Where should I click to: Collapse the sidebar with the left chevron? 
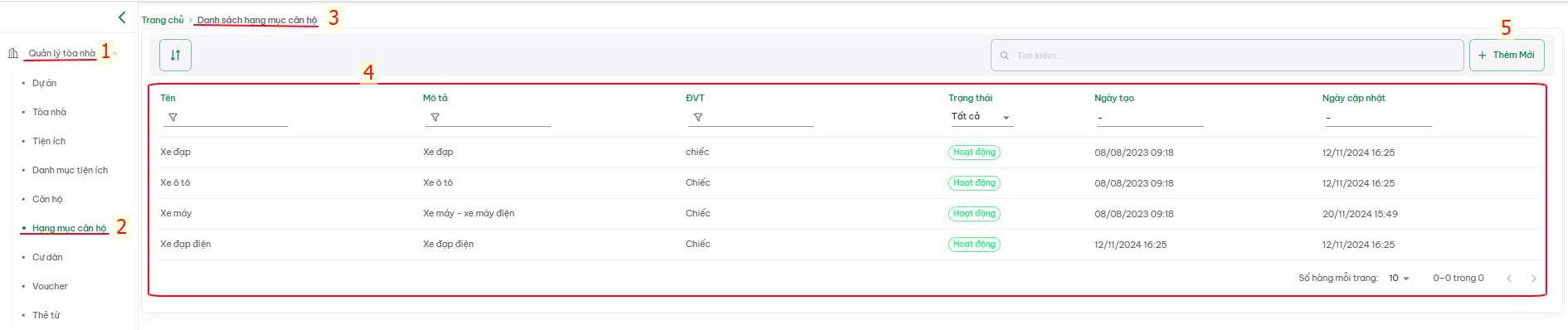coord(122,17)
